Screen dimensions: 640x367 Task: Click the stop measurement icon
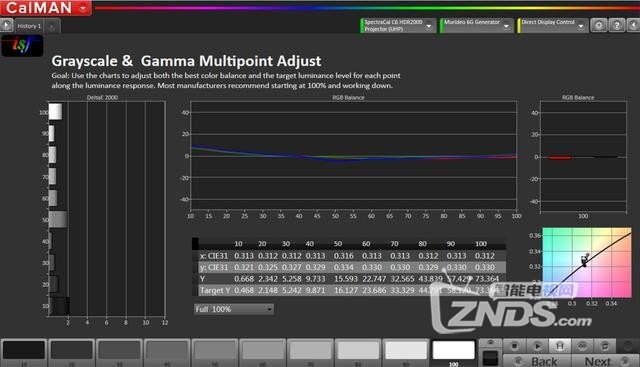pyautogui.click(x=514, y=346)
